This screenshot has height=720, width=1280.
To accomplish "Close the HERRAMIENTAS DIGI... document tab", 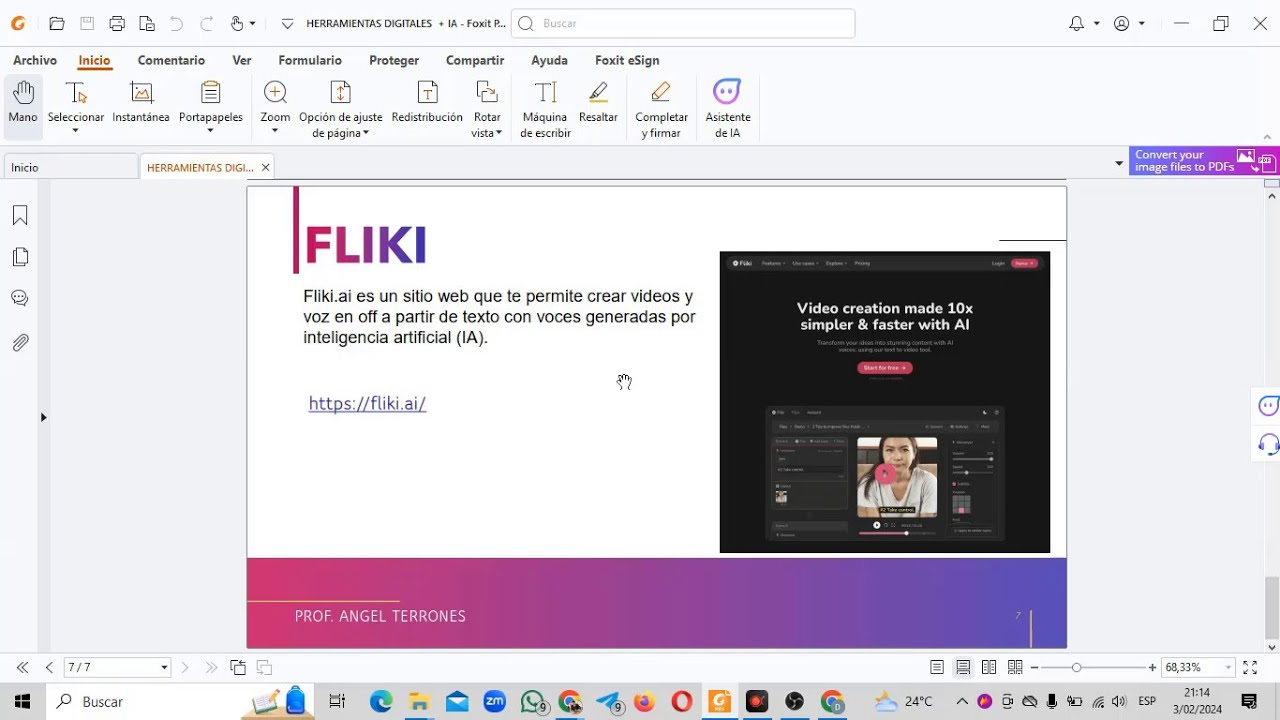I will point(265,167).
